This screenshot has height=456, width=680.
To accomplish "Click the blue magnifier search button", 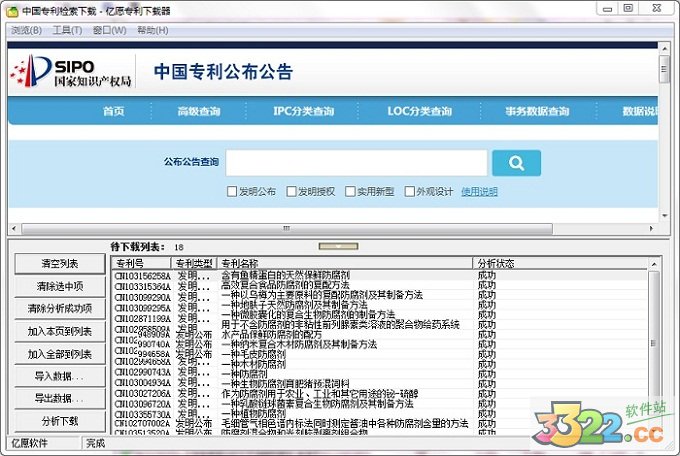I will [516, 163].
